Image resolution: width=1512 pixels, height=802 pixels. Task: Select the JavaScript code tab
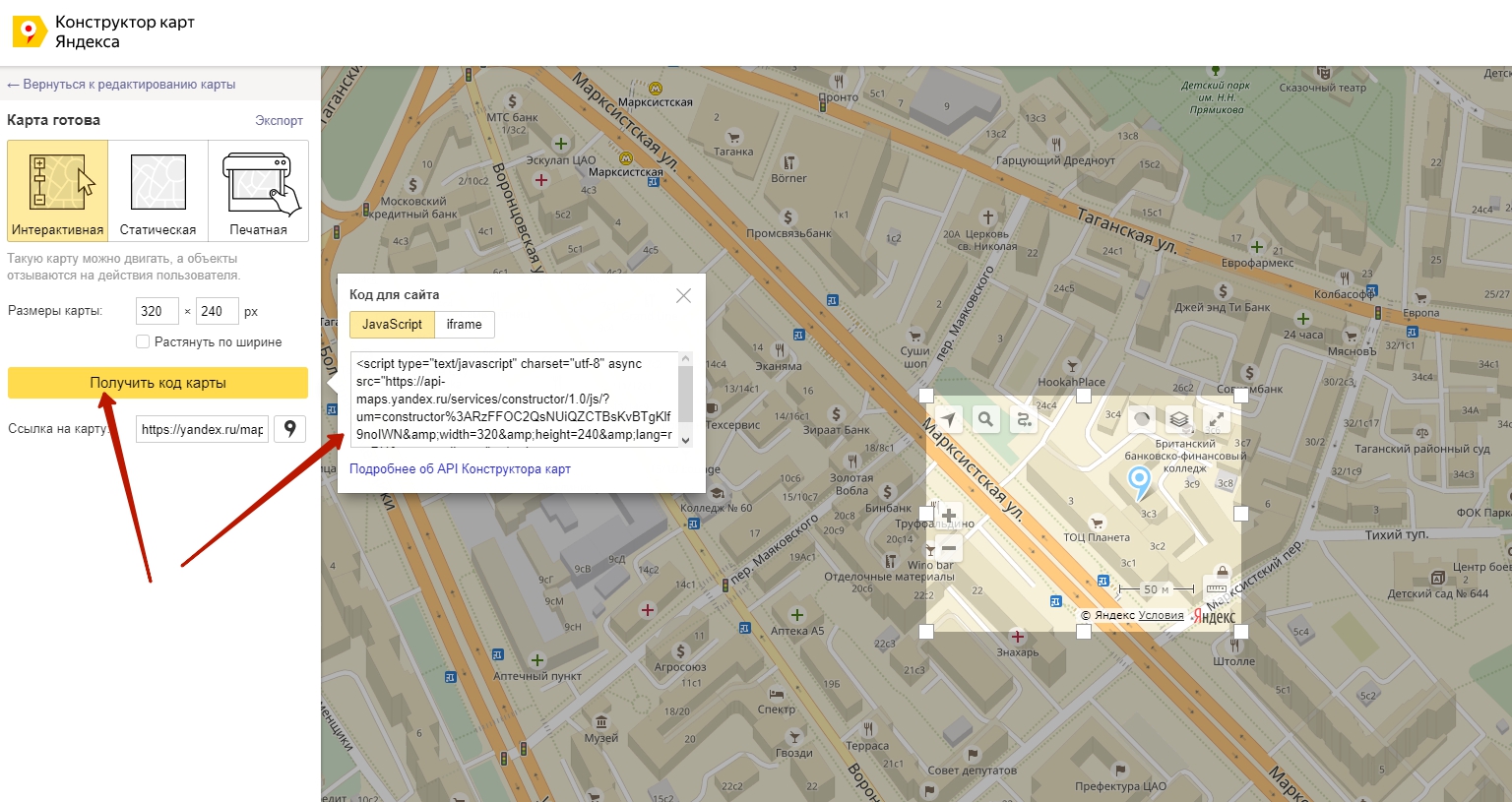point(392,325)
